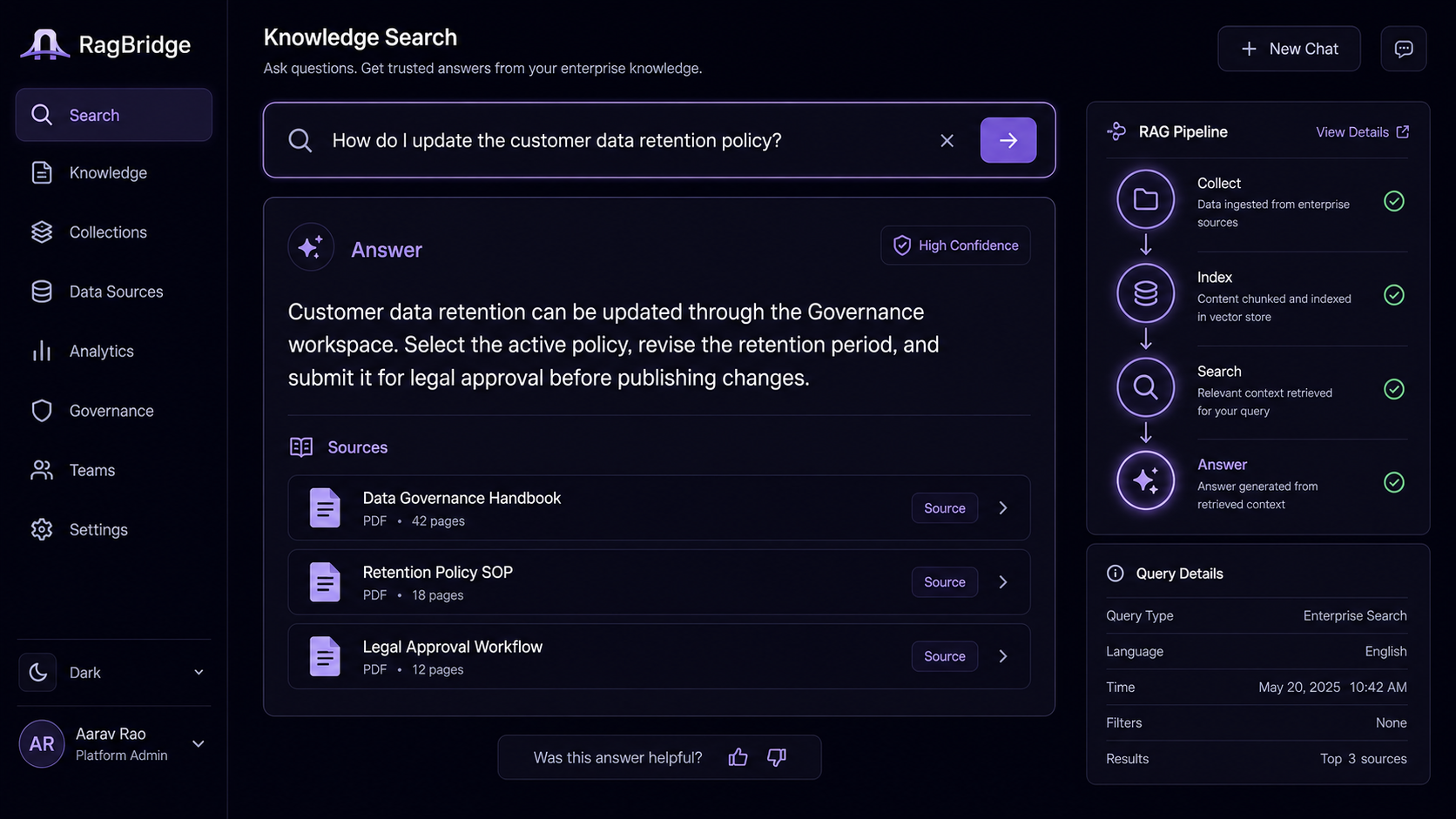
Task: Click the Collect folder pipeline icon
Action: (x=1145, y=199)
